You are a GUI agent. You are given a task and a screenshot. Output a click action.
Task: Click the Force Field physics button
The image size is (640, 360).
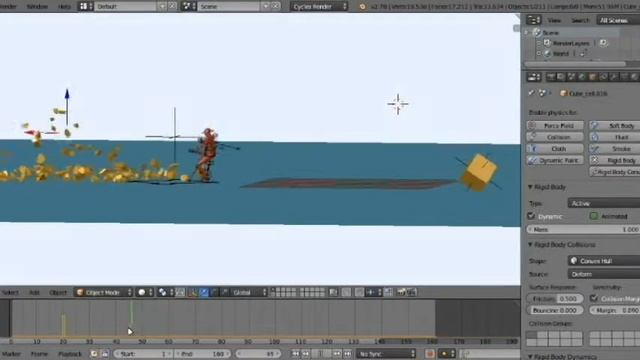[555, 125]
